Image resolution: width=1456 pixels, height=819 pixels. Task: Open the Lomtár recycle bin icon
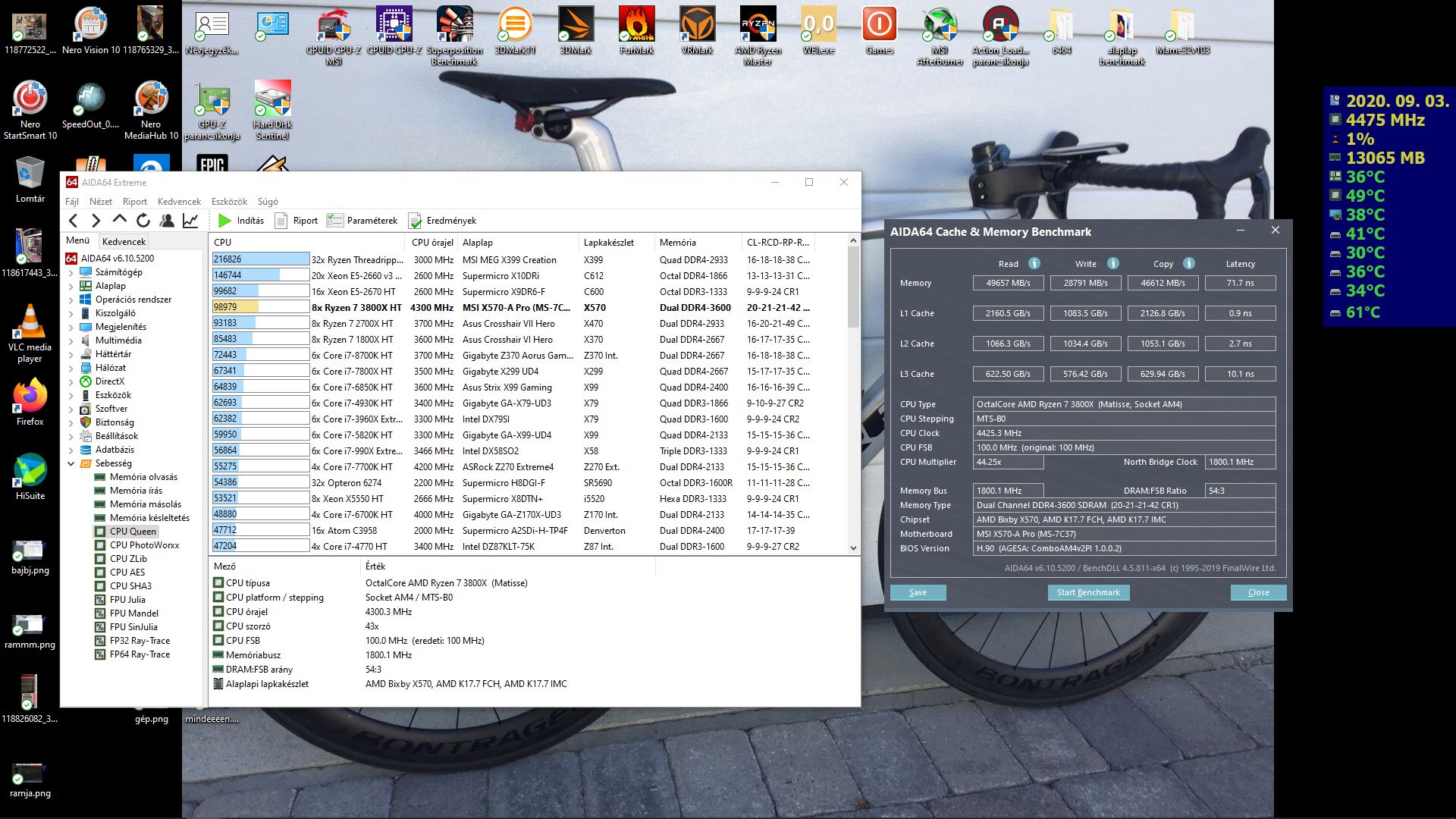pyautogui.click(x=30, y=179)
